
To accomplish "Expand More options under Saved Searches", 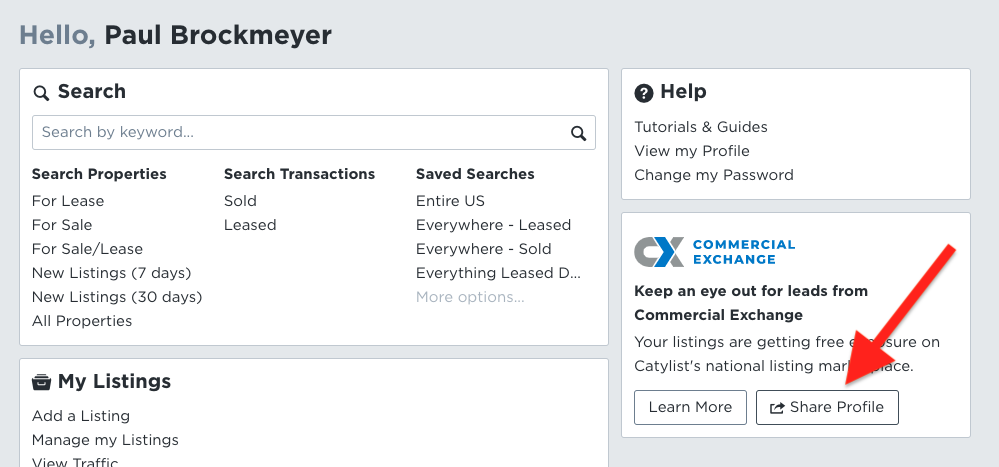I will pos(470,298).
